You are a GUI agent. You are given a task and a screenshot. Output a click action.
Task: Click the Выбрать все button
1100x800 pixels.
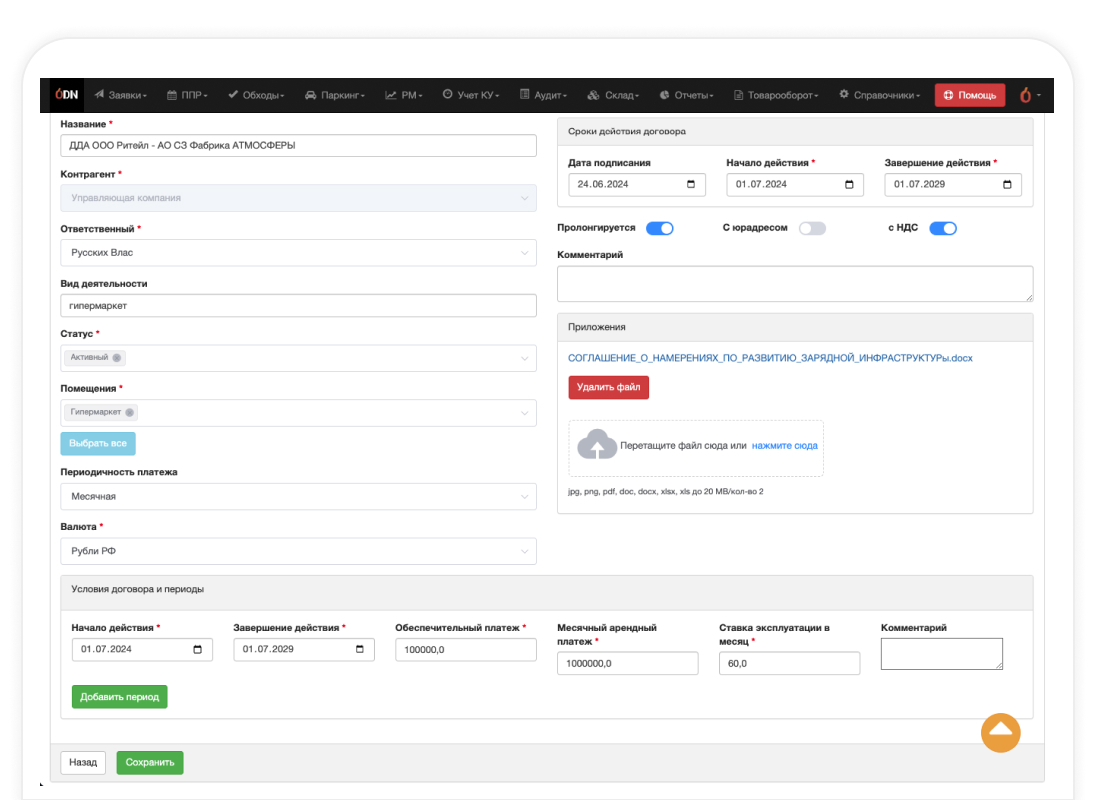[98, 444]
